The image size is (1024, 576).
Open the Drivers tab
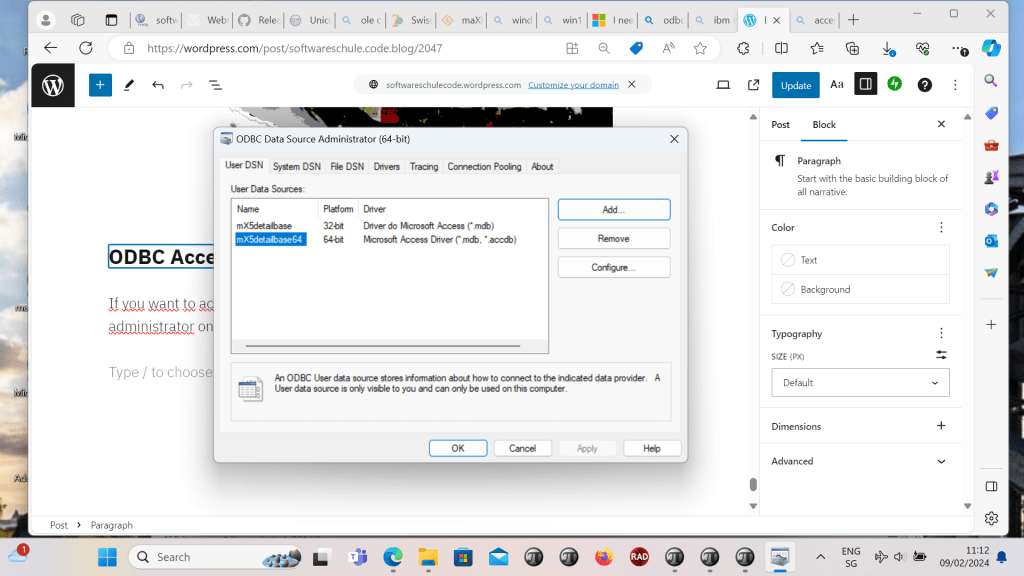(386, 167)
